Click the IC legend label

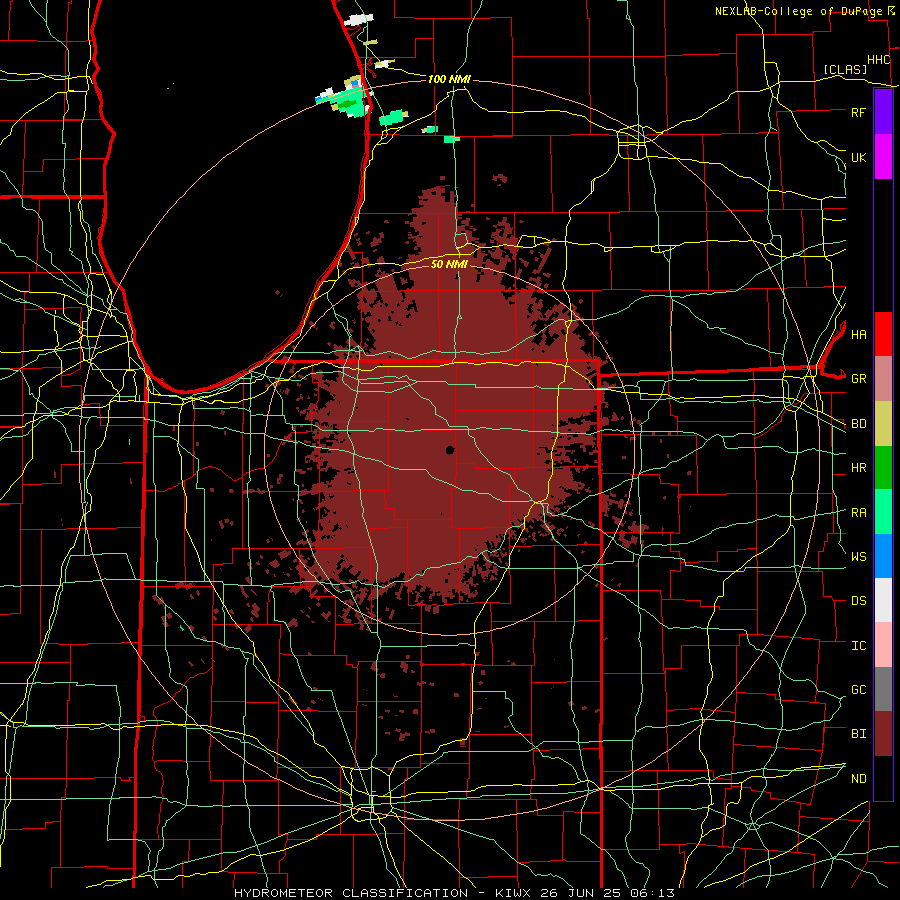(858, 646)
